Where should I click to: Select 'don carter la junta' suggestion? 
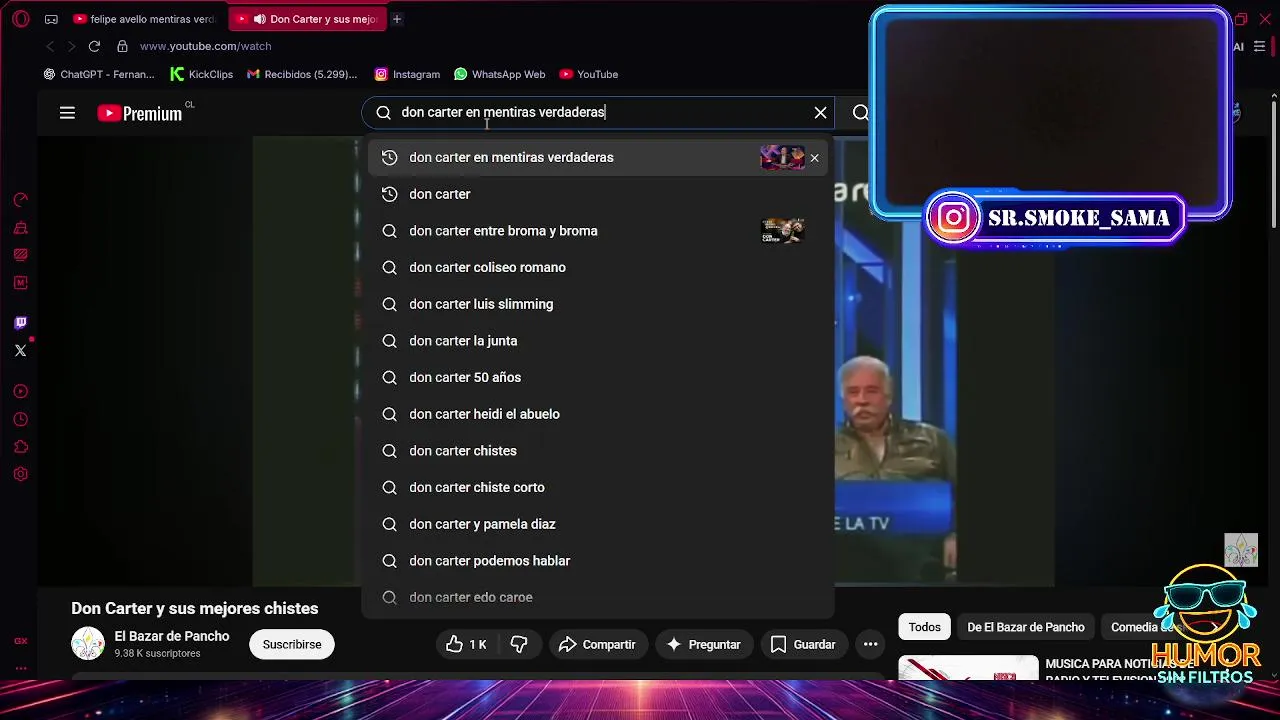click(x=598, y=341)
